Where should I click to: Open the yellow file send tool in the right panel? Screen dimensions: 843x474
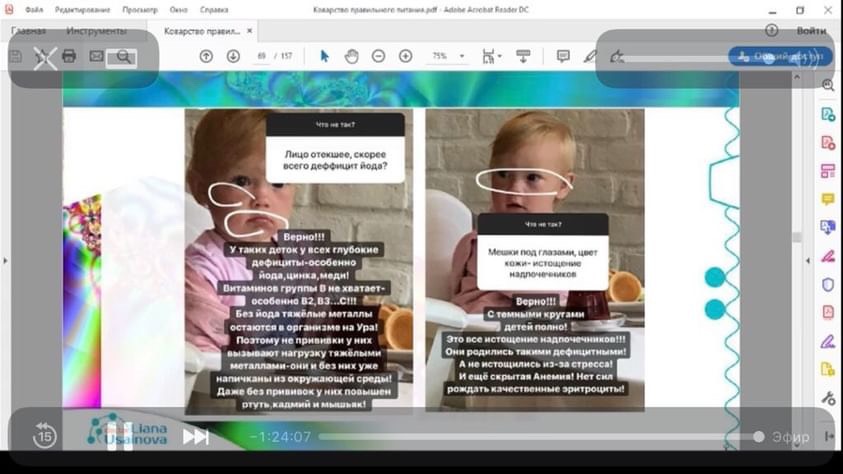point(828,369)
